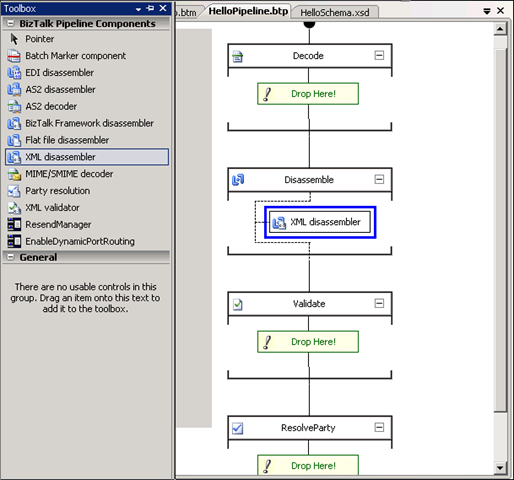Pick the EDI disassembler icon
The width and height of the screenshot is (514, 480).
click(x=14, y=73)
